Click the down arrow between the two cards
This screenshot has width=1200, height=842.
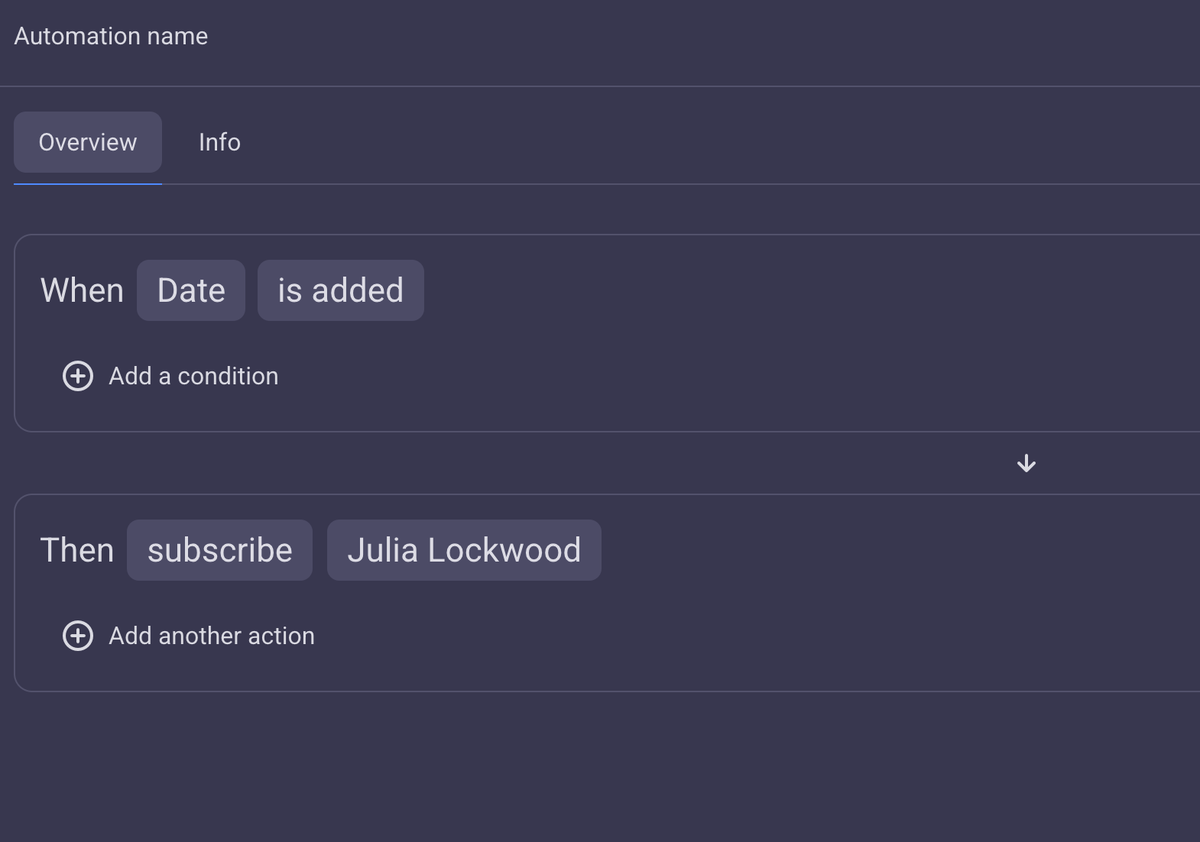pos(1025,463)
